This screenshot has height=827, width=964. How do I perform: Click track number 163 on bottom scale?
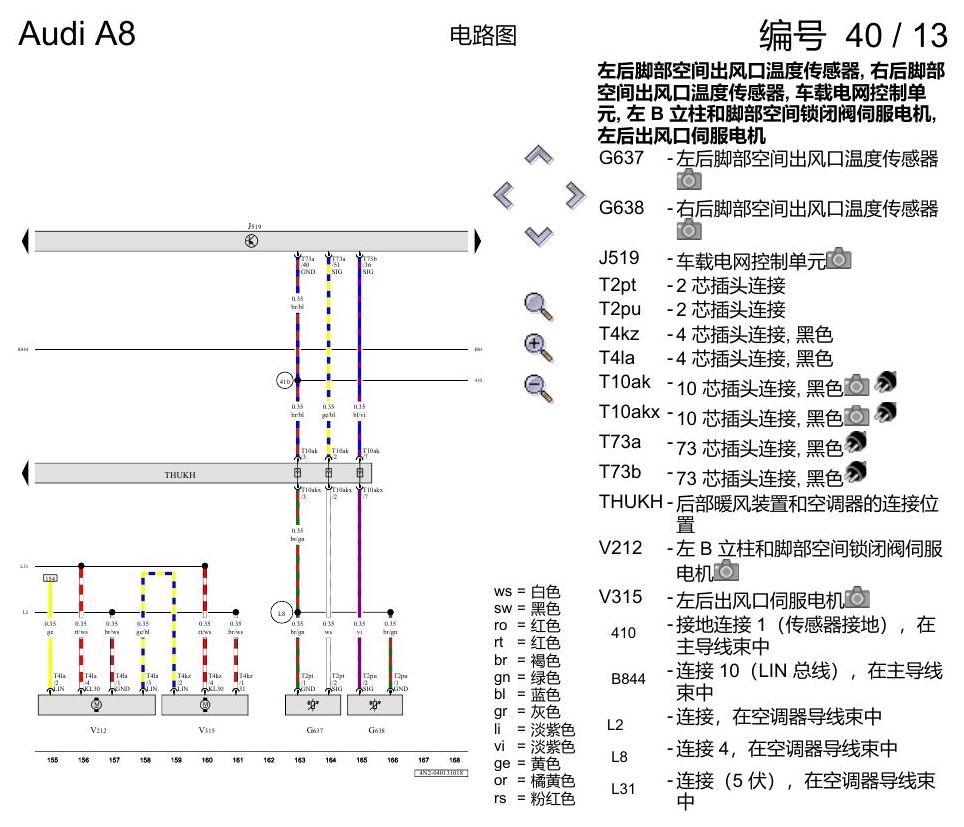pos(299,760)
